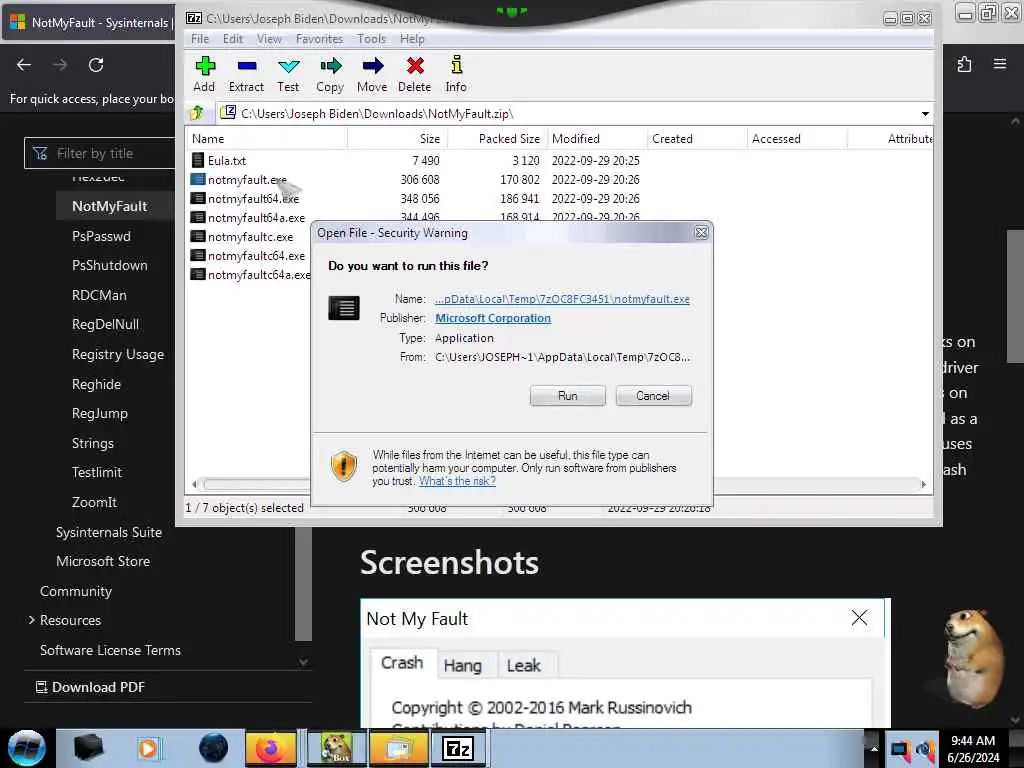Screen dimensions: 1024x768
Task: Open PsShutdown in the sidebar
Action: click(110, 265)
